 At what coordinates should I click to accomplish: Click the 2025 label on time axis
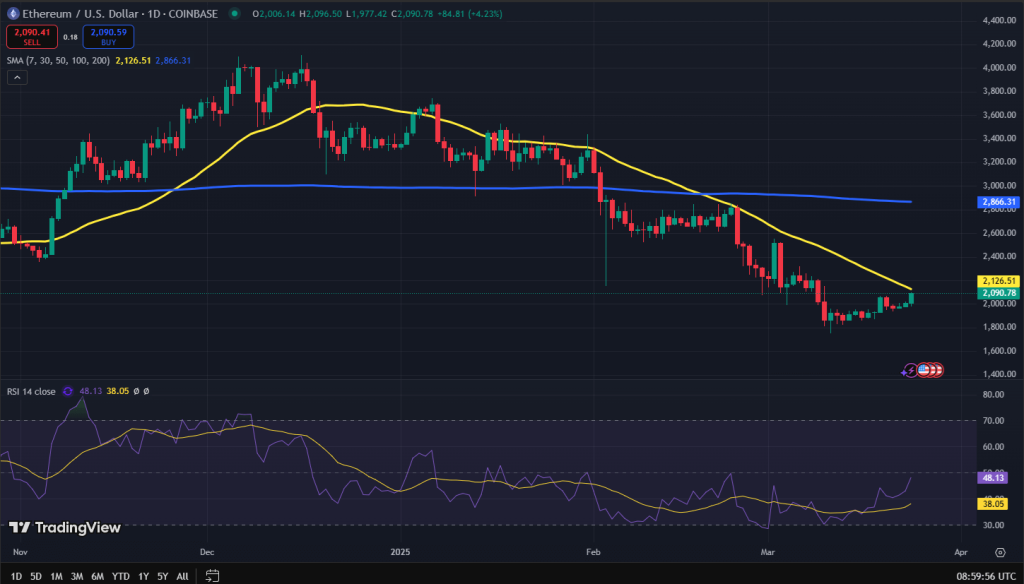tap(400, 552)
